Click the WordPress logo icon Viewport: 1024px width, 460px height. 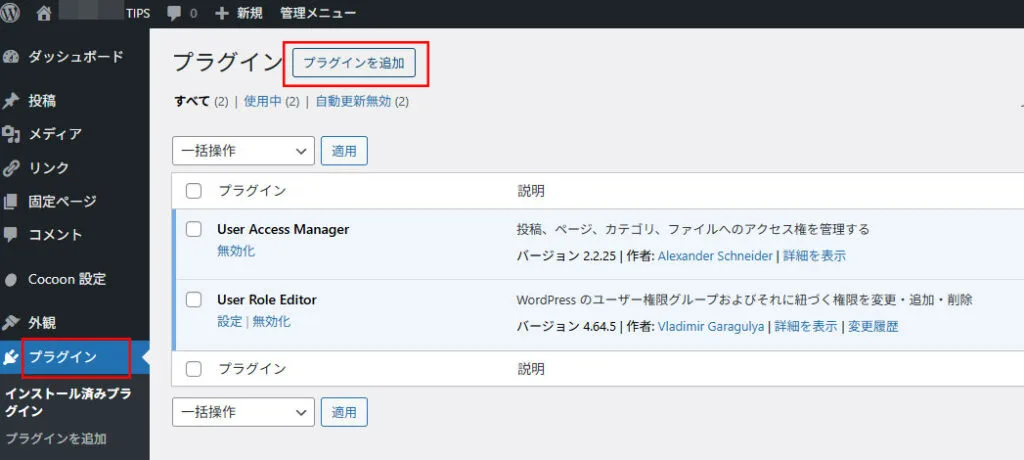12,14
